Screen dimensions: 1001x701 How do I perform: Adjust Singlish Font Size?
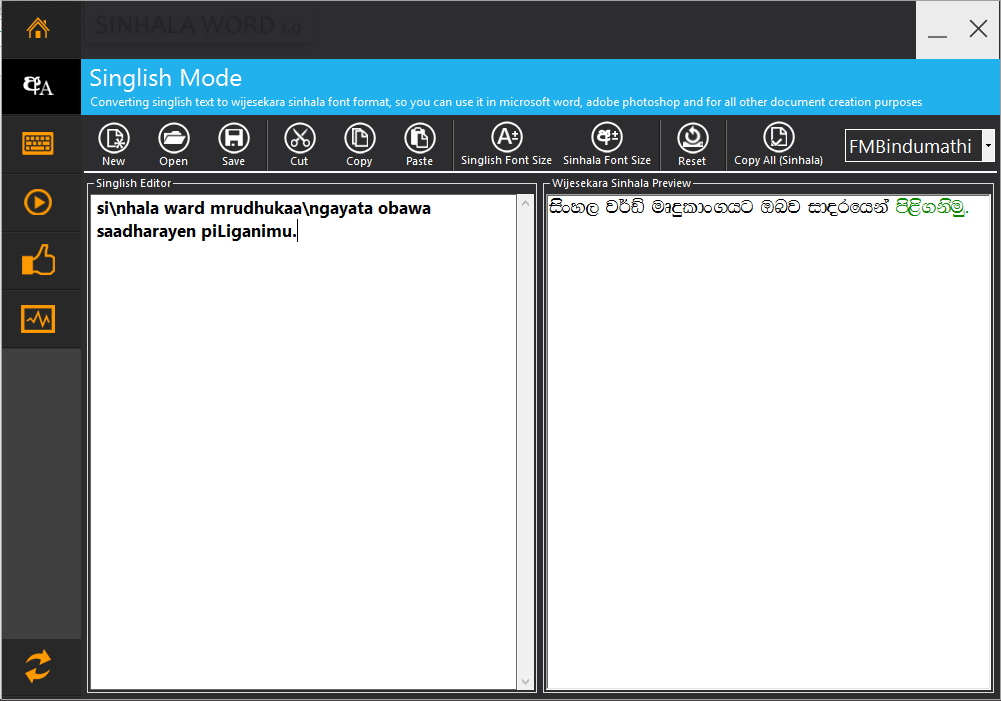click(x=506, y=144)
